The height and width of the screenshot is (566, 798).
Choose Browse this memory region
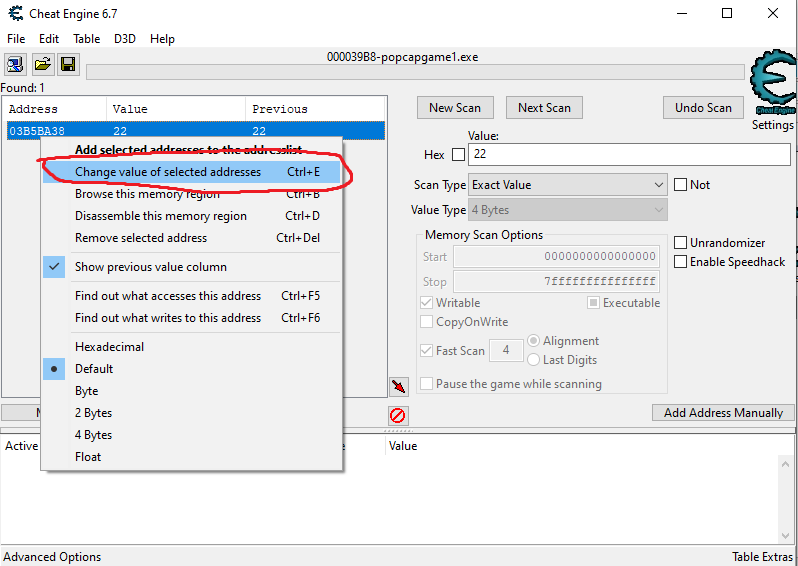click(x=191, y=194)
